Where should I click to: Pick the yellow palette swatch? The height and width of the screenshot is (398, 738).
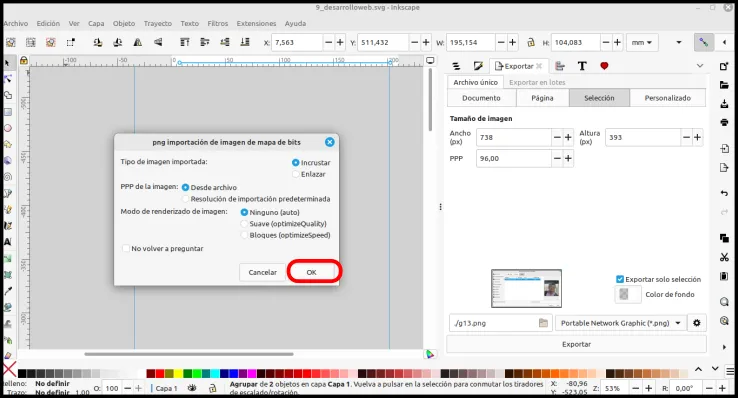click(178, 374)
